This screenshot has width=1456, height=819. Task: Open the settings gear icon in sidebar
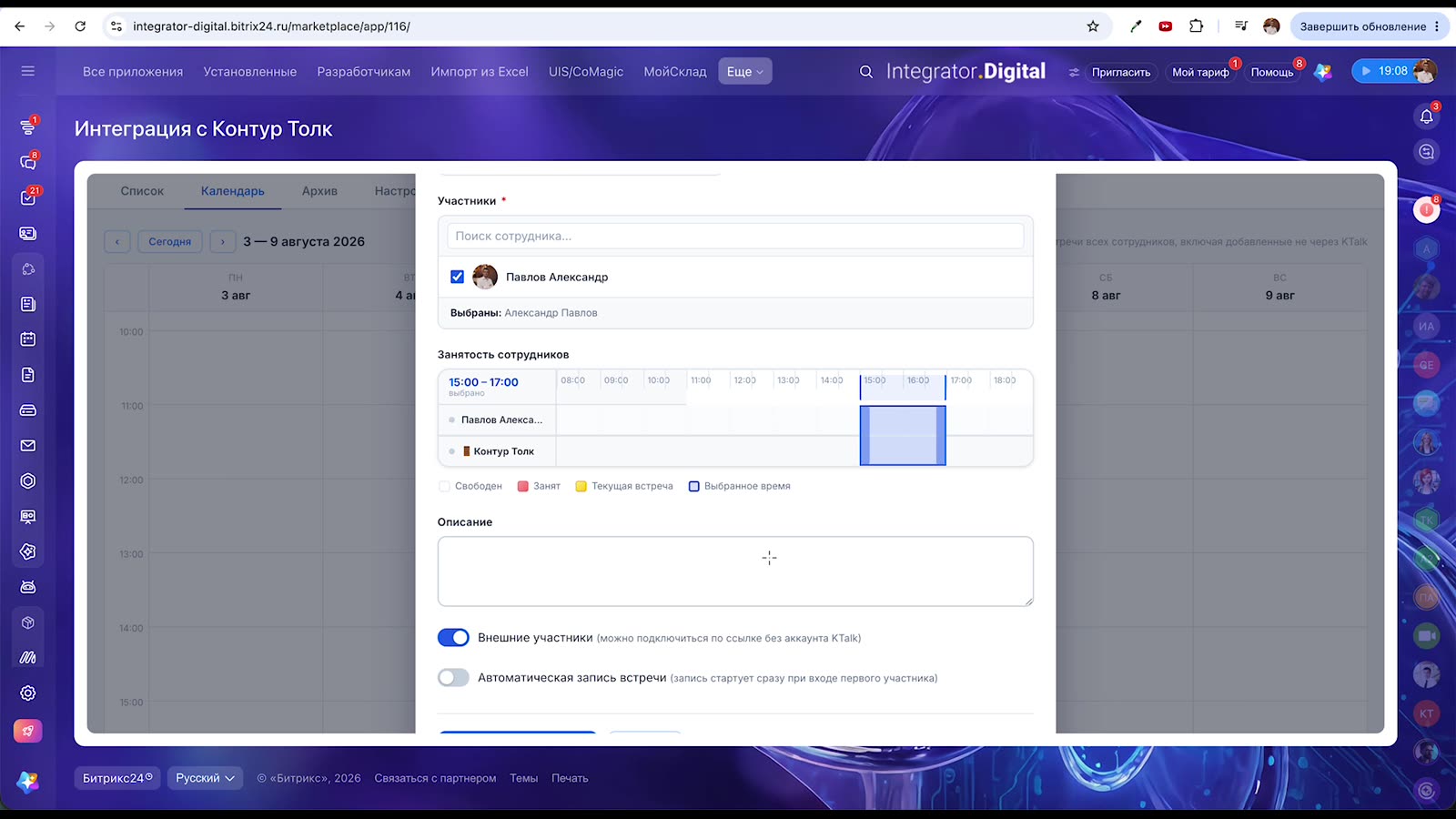28,693
